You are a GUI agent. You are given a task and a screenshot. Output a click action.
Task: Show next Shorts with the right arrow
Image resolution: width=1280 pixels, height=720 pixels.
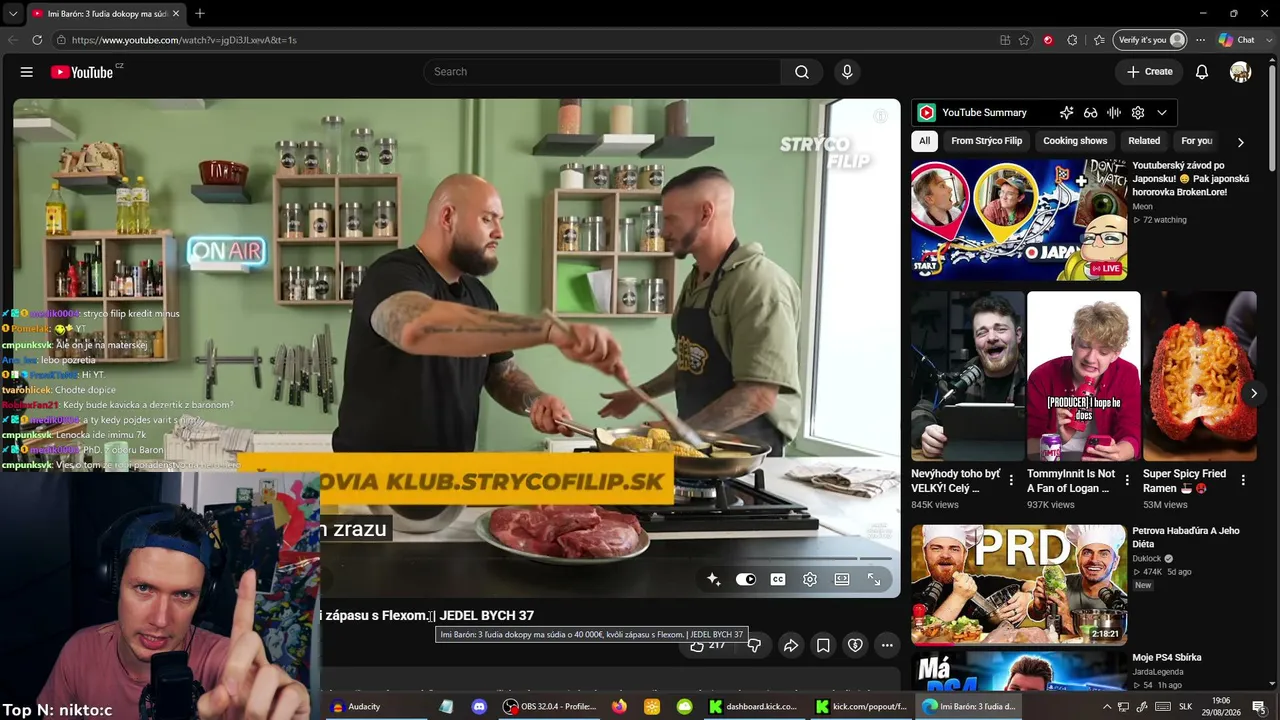point(1254,393)
